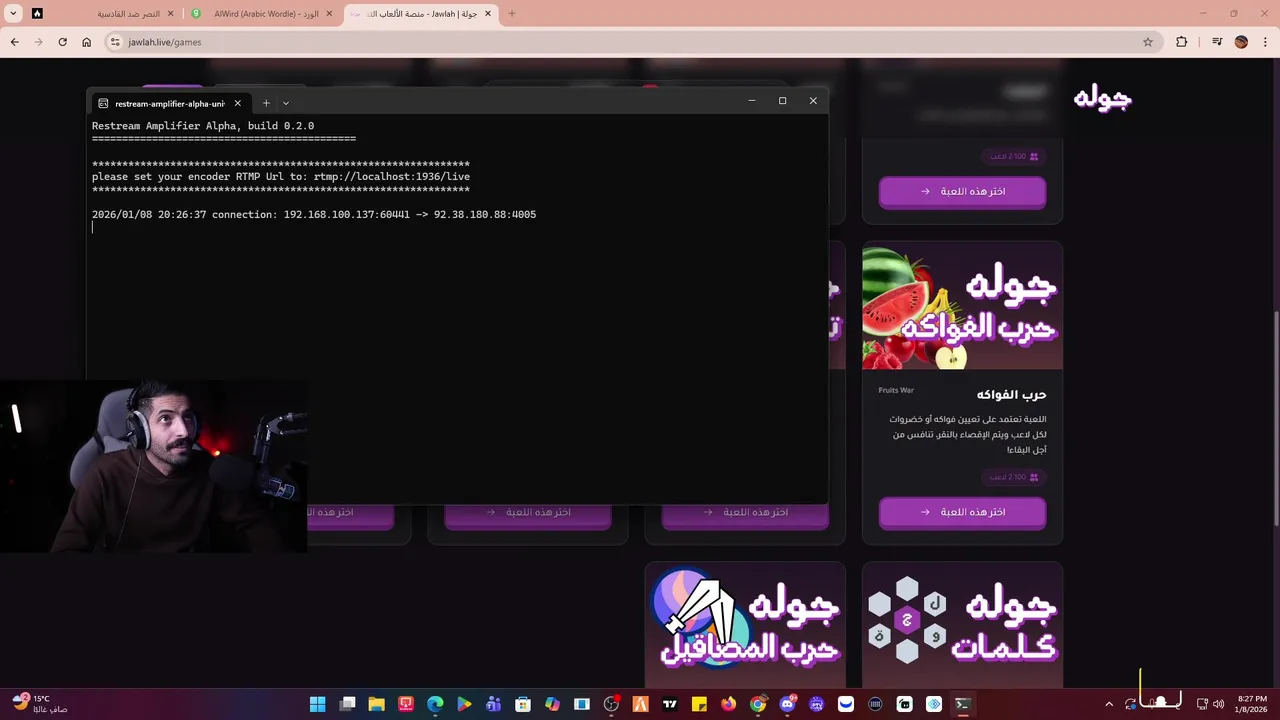Open Chrome's three-dot menu
The image size is (1280, 720).
point(1265,42)
